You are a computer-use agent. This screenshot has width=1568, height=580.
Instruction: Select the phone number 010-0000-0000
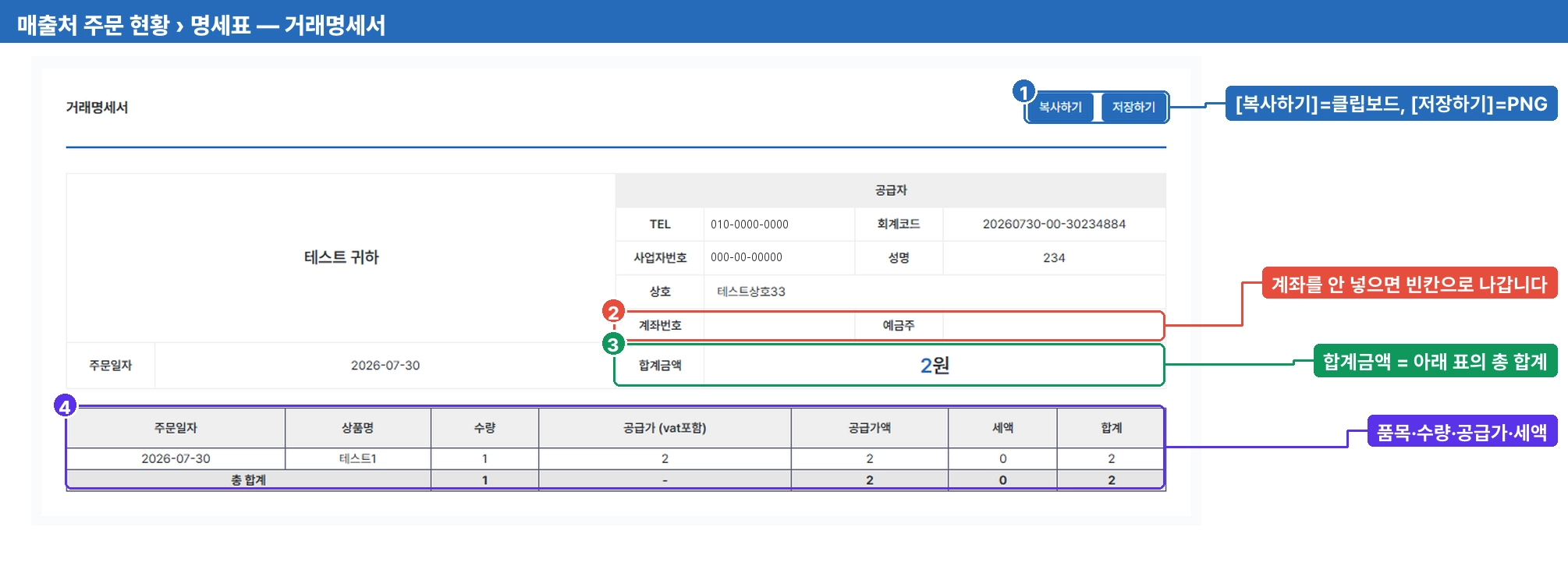click(x=750, y=225)
